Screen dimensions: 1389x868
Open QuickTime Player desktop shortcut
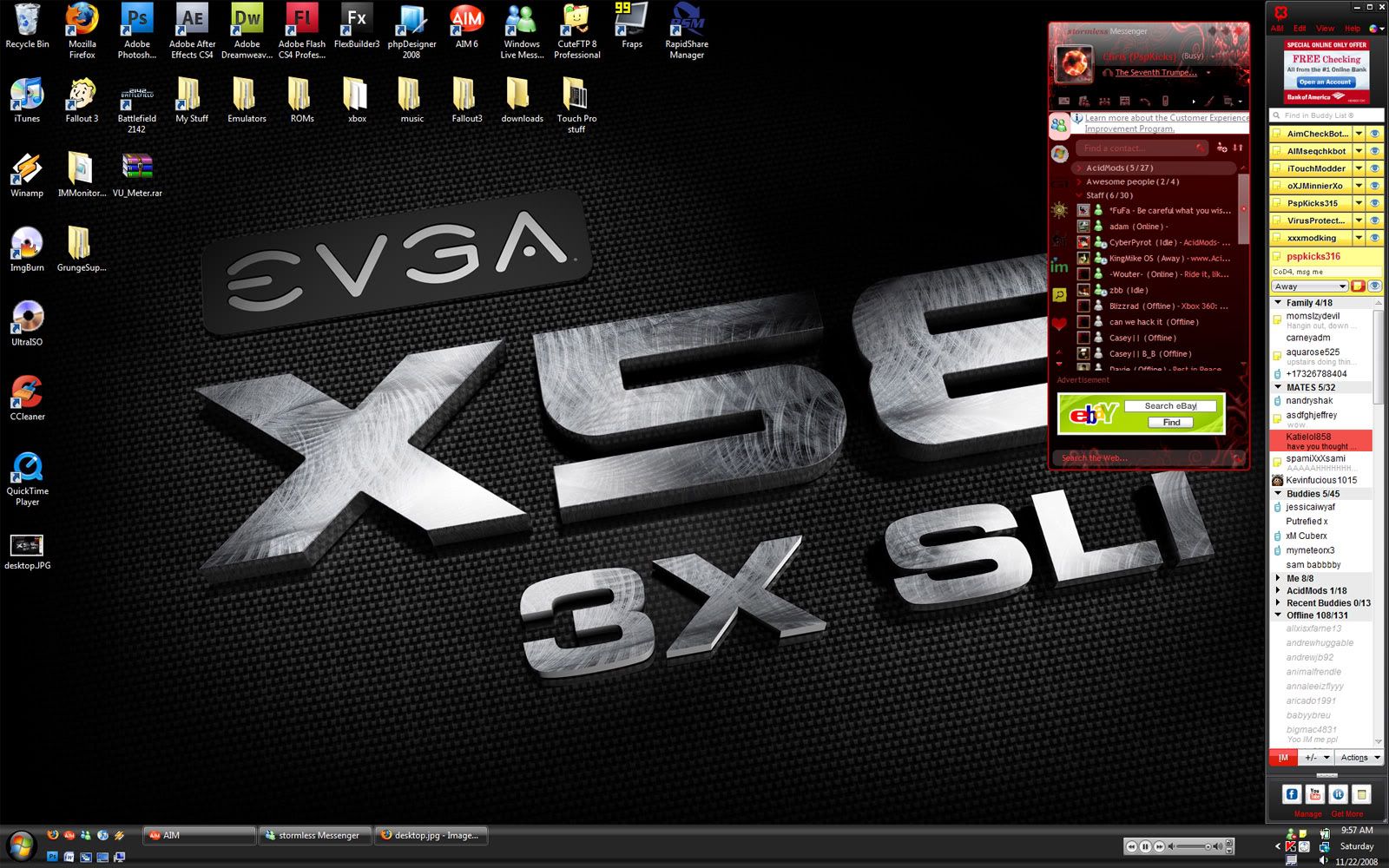27,478
